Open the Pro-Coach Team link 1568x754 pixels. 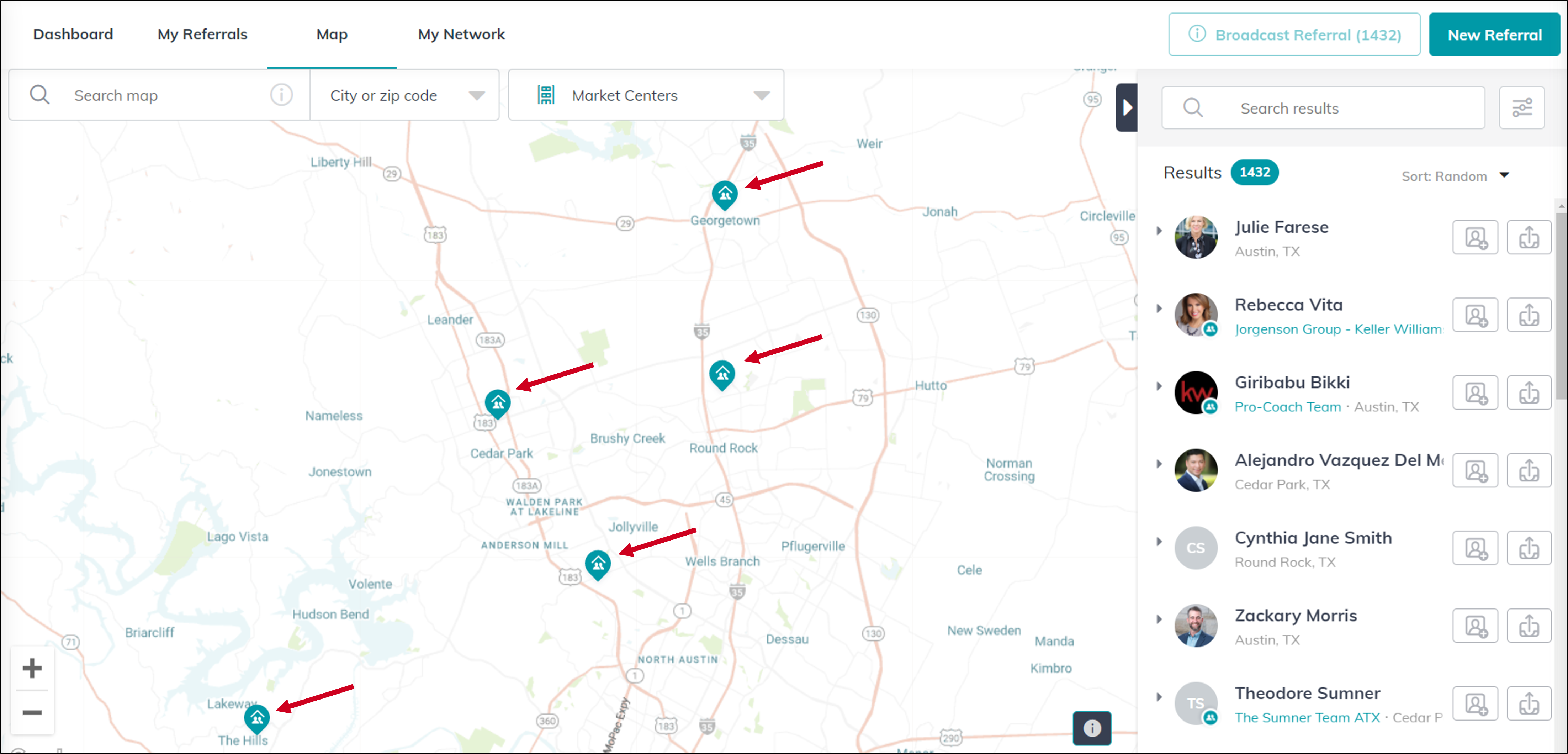point(1287,407)
